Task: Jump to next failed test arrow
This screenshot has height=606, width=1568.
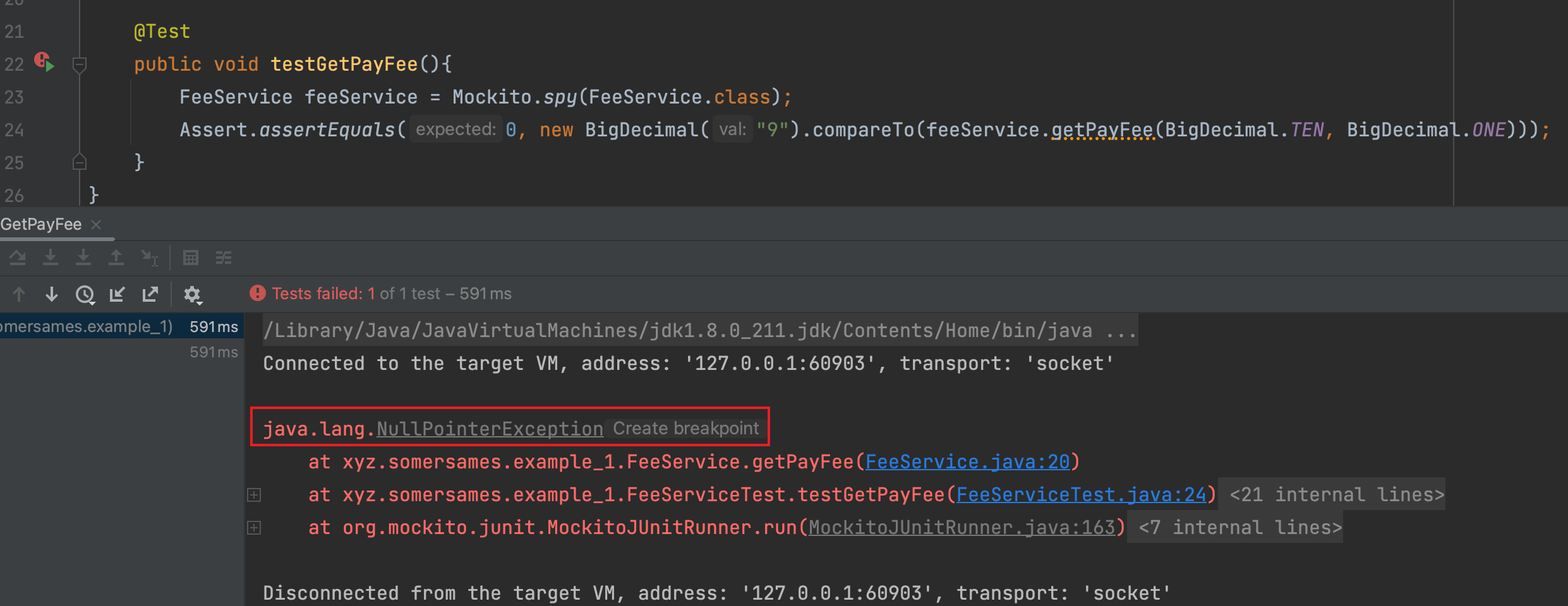Action: 52,294
